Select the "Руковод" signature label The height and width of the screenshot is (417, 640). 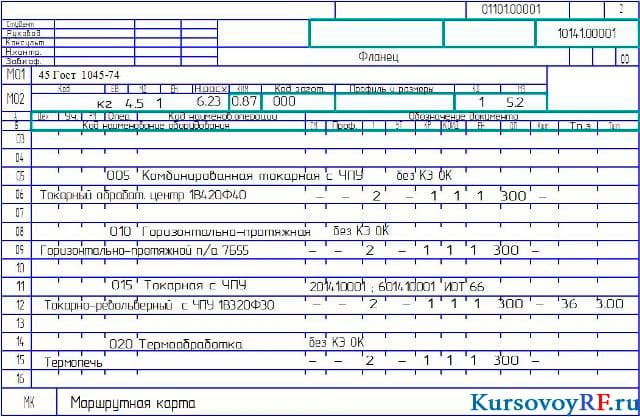23,33
